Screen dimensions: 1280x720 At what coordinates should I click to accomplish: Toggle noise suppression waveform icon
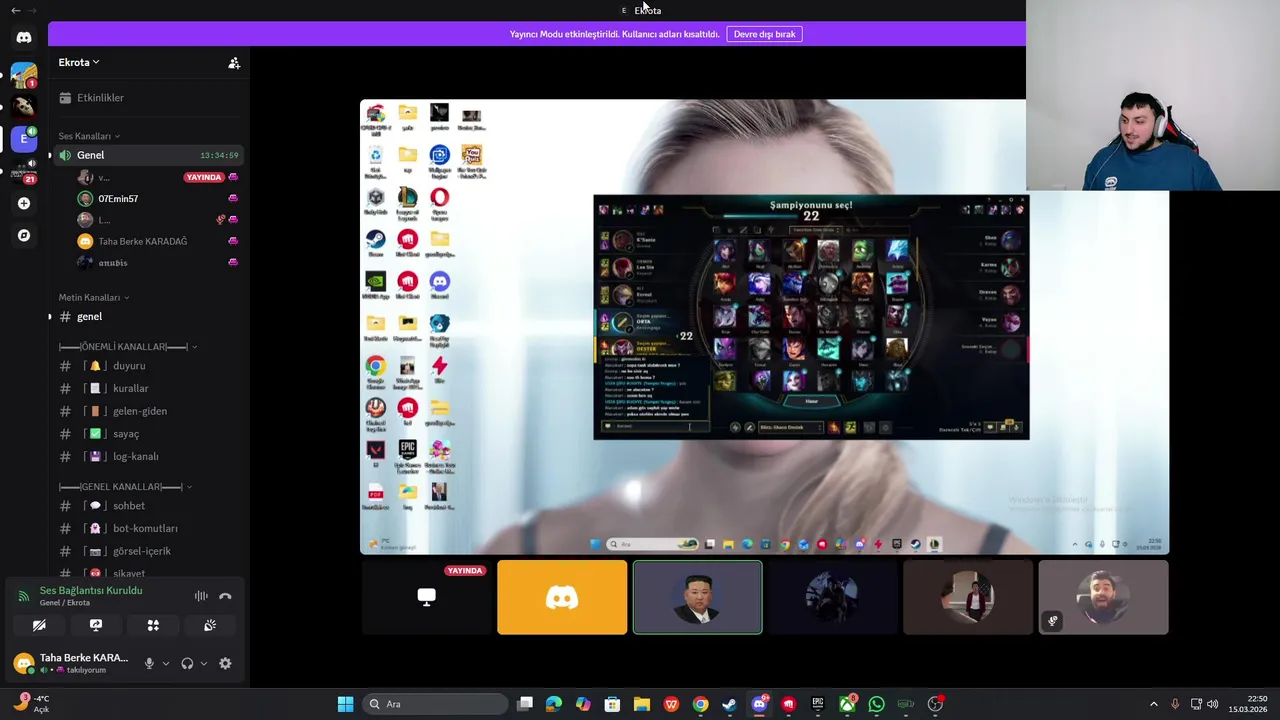(x=201, y=596)
